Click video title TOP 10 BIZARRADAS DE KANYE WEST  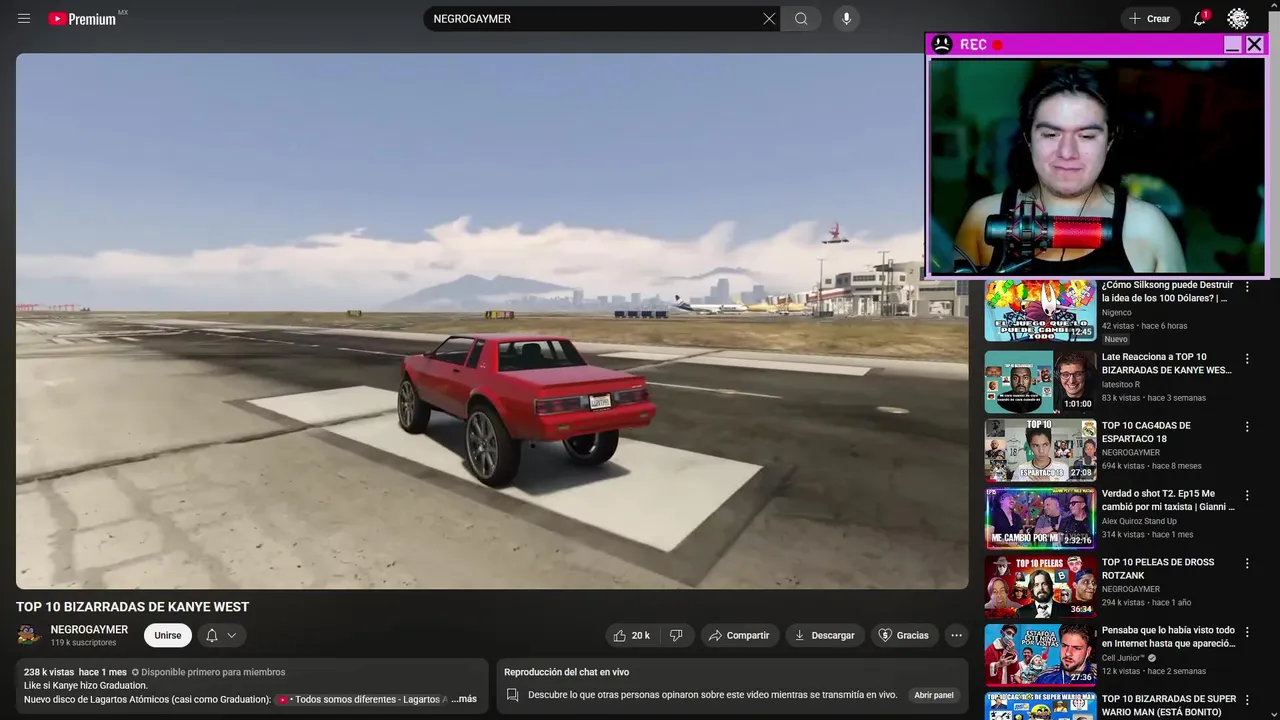(132, 607)
